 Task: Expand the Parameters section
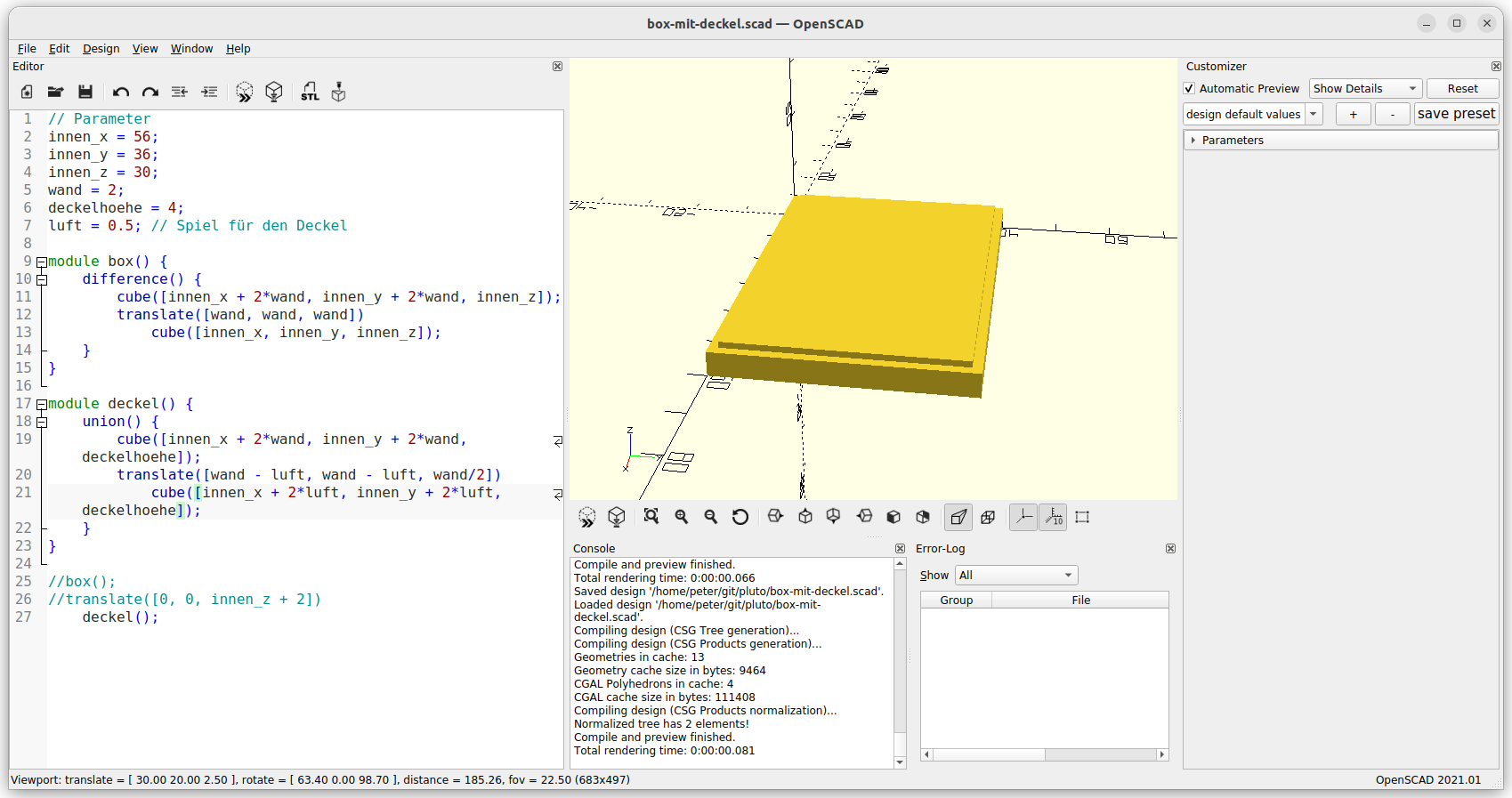pyautogui.click(x=1193, y=141)
